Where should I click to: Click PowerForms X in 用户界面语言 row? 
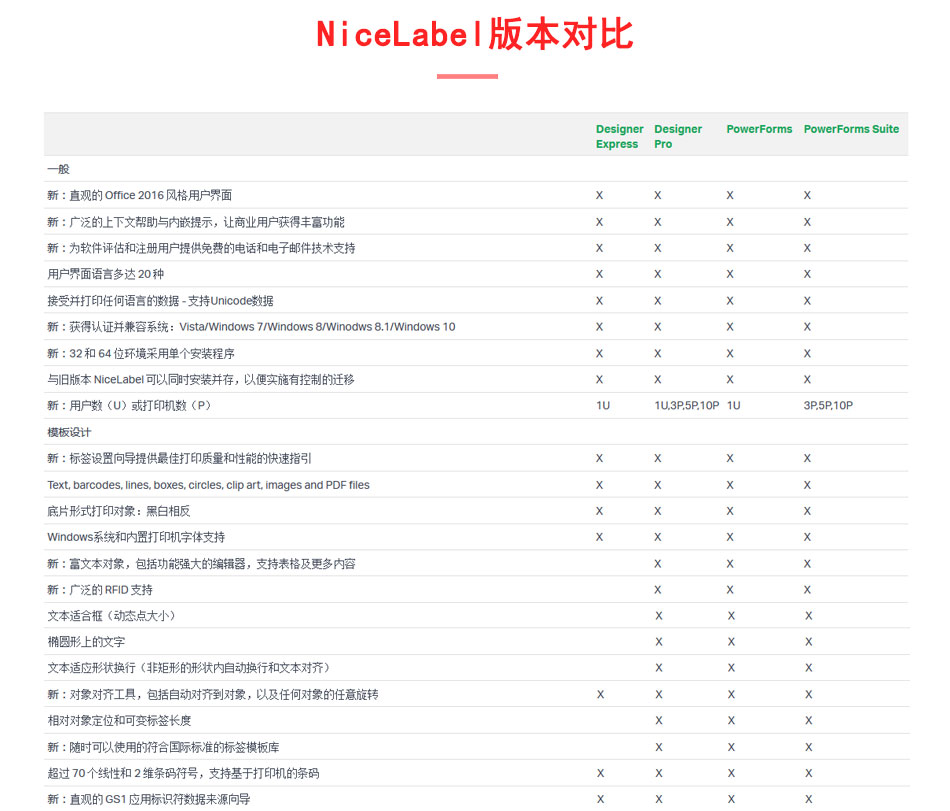click(730, 274)
